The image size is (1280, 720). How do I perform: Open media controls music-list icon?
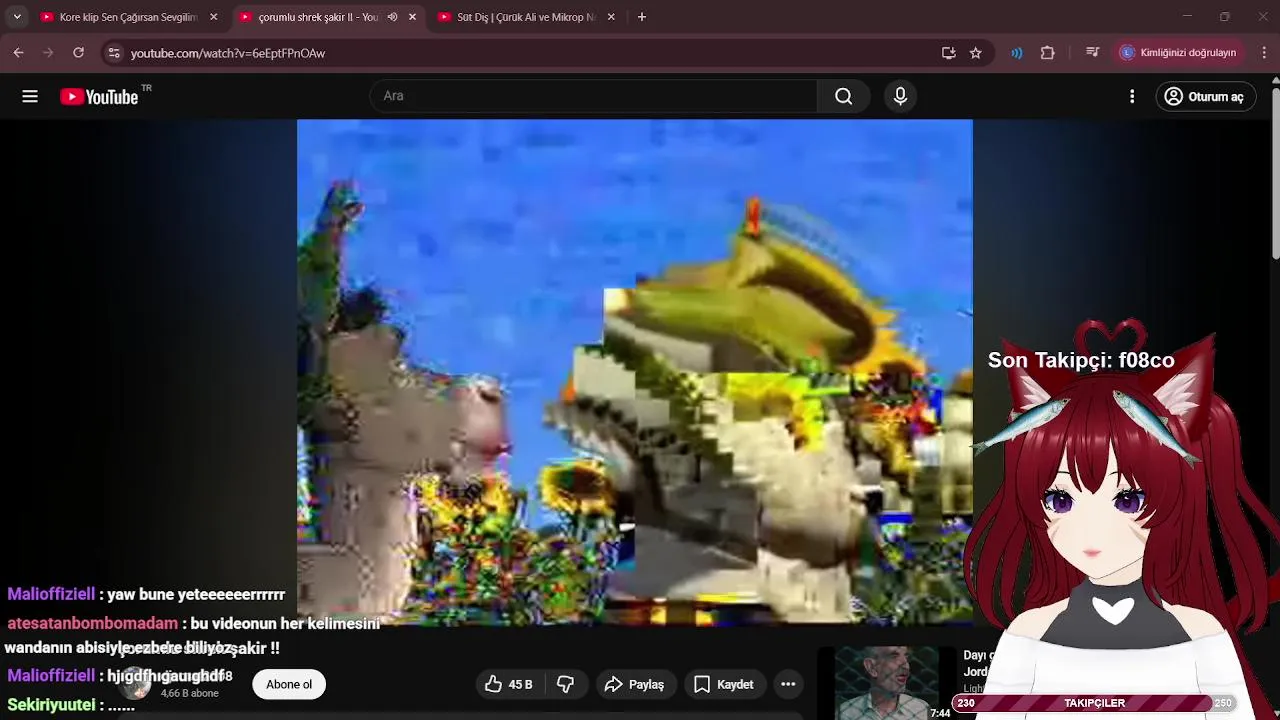pyautogui.click(x=1092, y=53)
